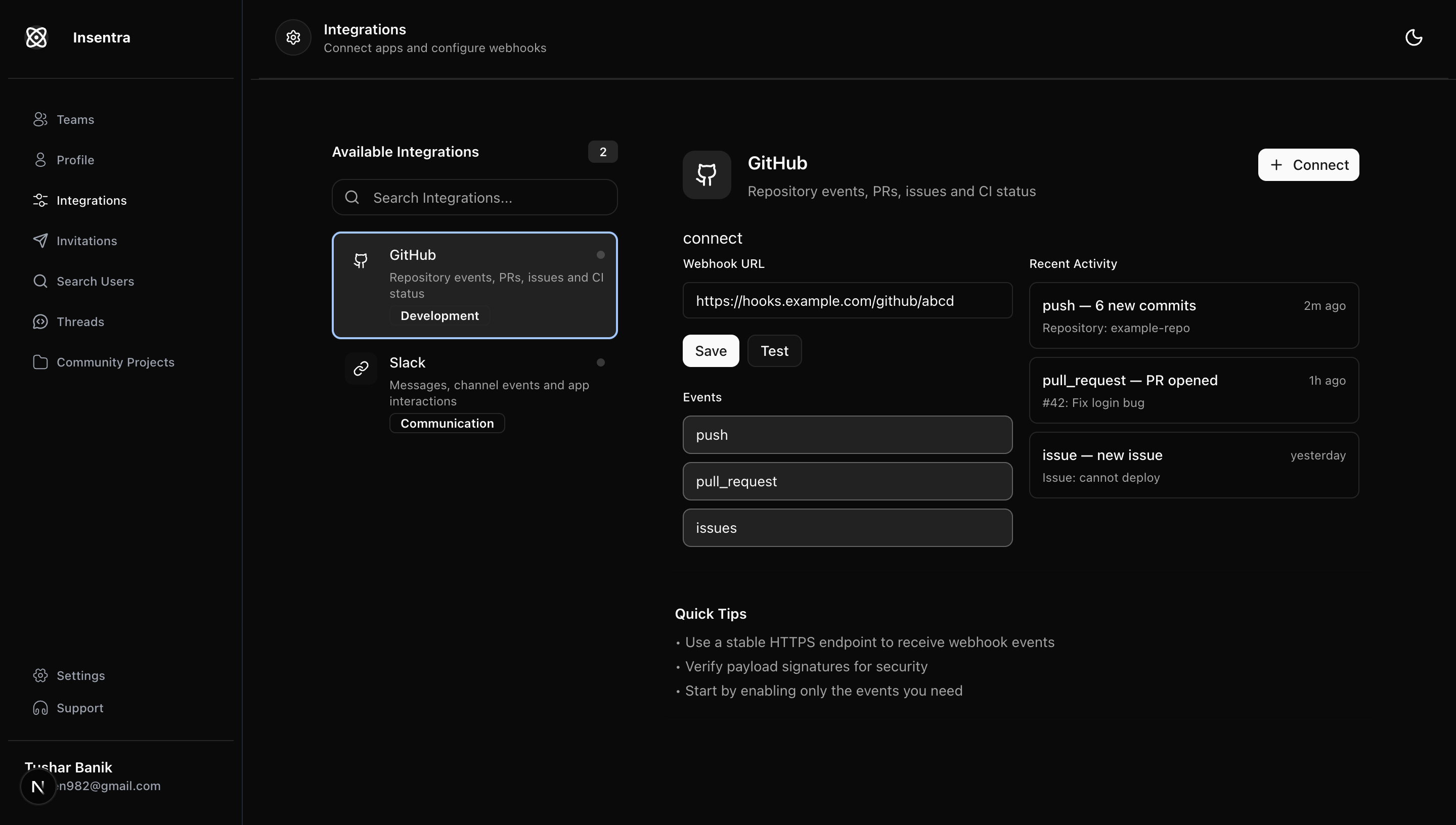Viewport: 1456px width, 825px height.
Task: Open the push — 6 new commits activity
Action: [1194, 315]
